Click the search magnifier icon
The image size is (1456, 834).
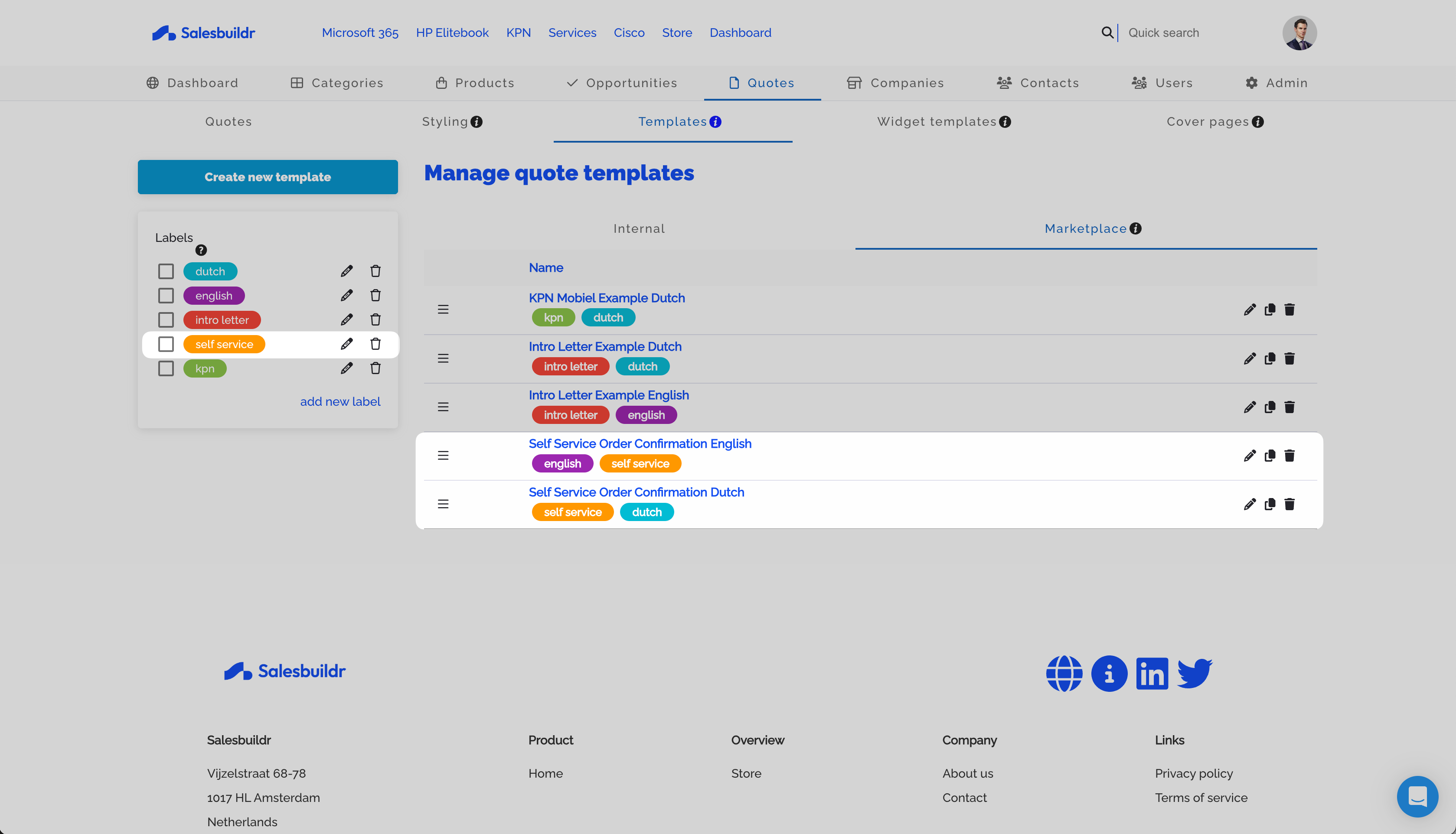(x=1107, y=33)
